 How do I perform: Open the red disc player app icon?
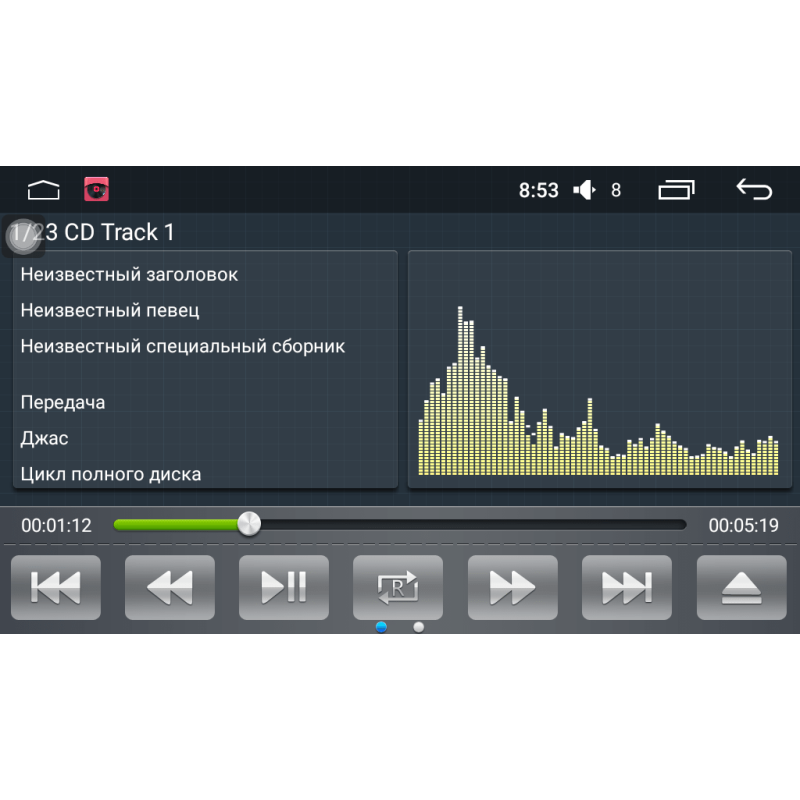click(x=96, y=189)
